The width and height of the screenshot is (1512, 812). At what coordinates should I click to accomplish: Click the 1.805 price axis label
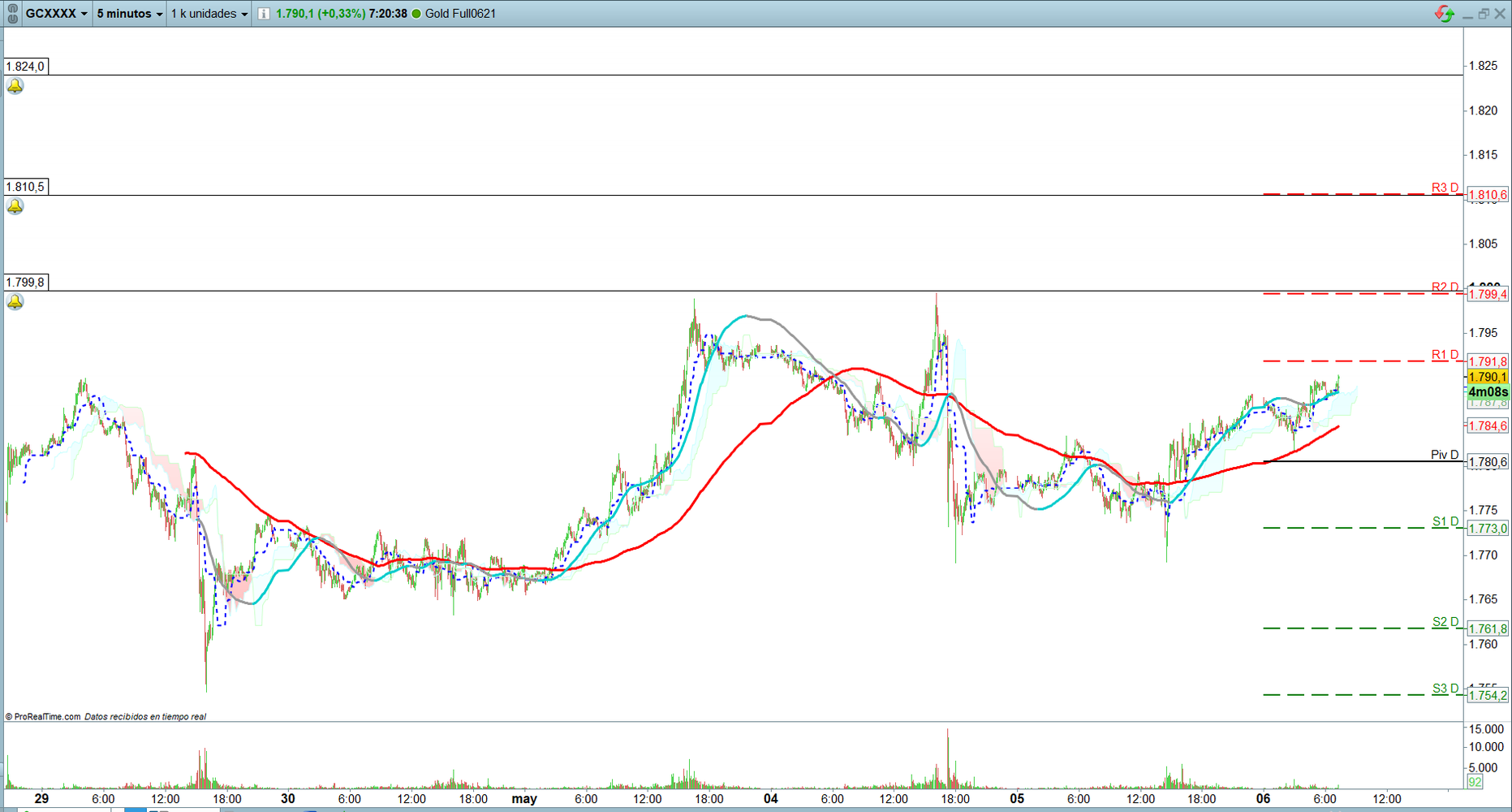(x=1484, y=244)
